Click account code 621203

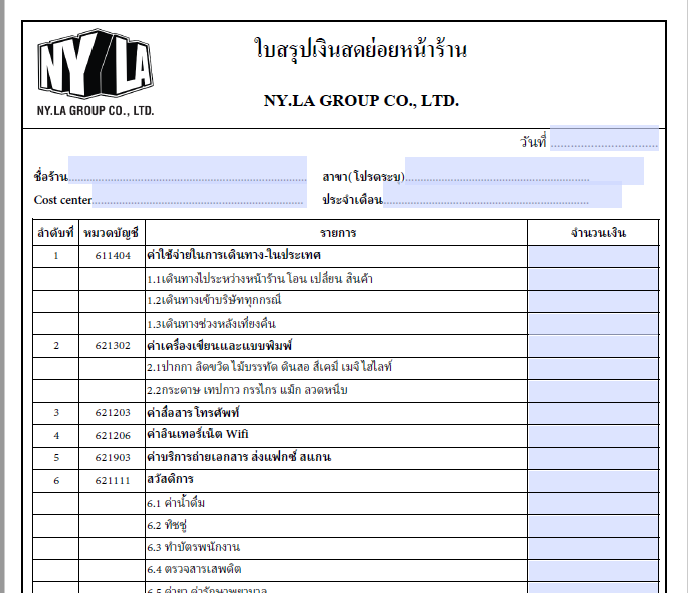[x=113, y=413]
